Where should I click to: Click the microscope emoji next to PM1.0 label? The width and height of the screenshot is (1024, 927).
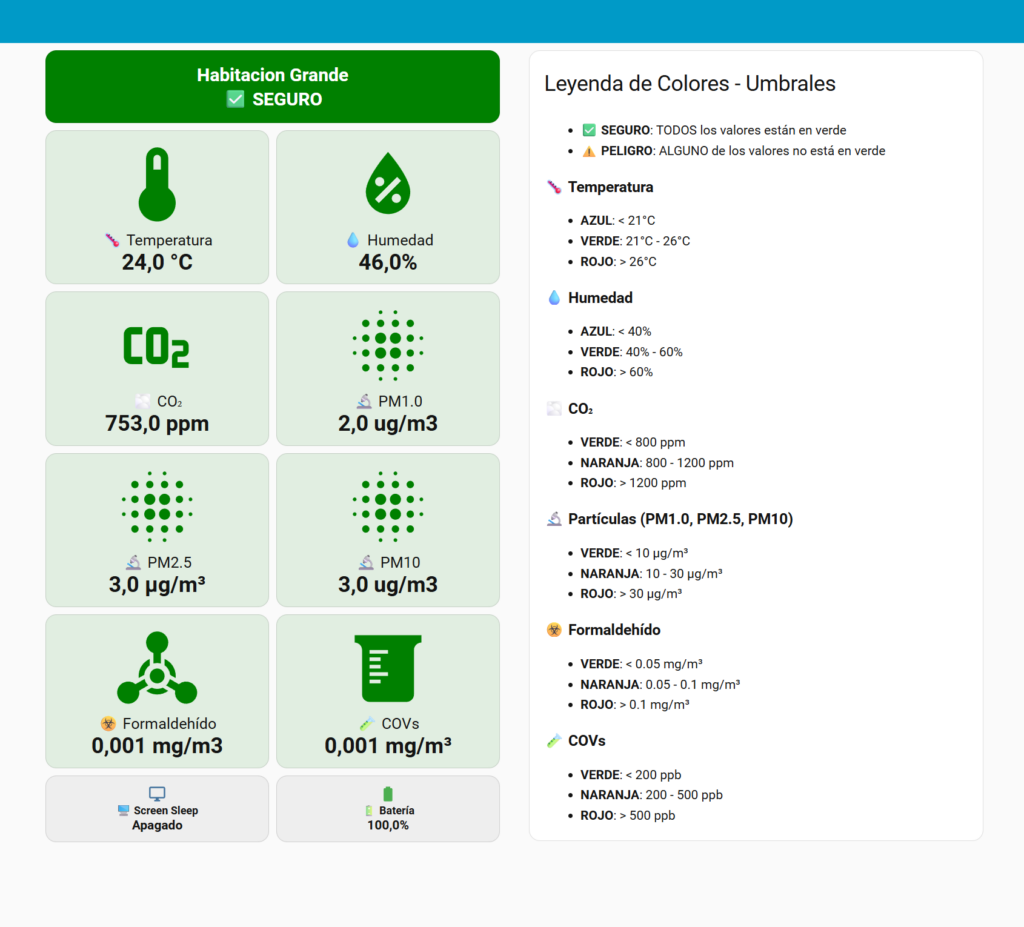[x=364, y=401]
